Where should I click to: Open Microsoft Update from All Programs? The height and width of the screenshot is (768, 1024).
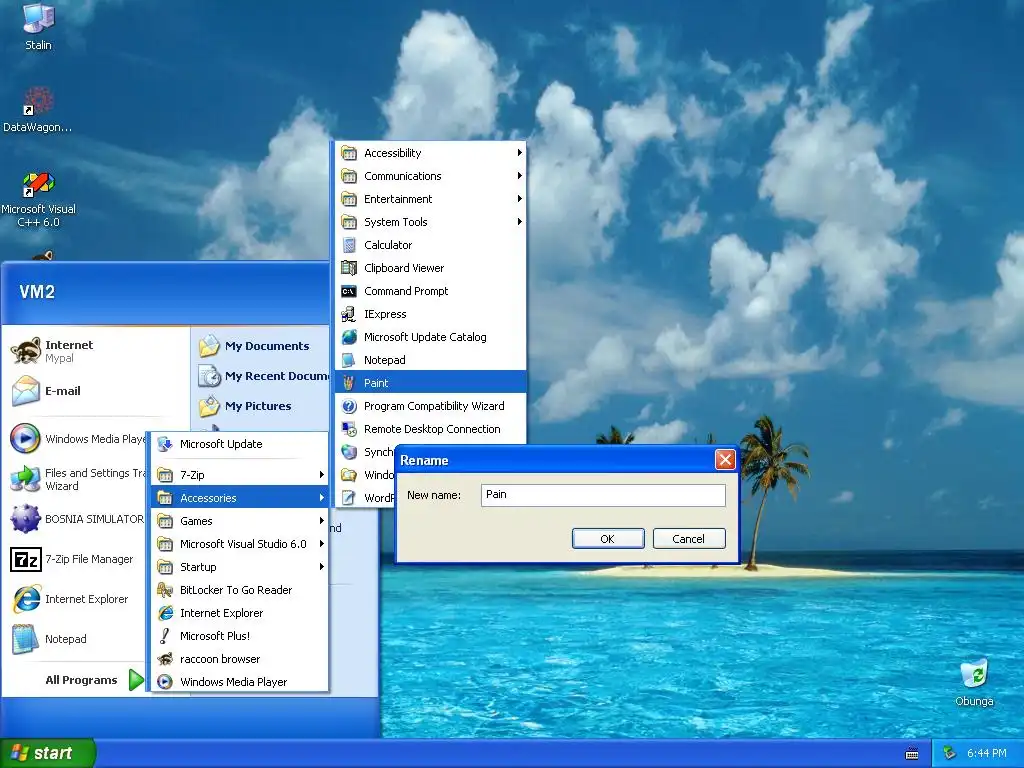coord(239,444)
